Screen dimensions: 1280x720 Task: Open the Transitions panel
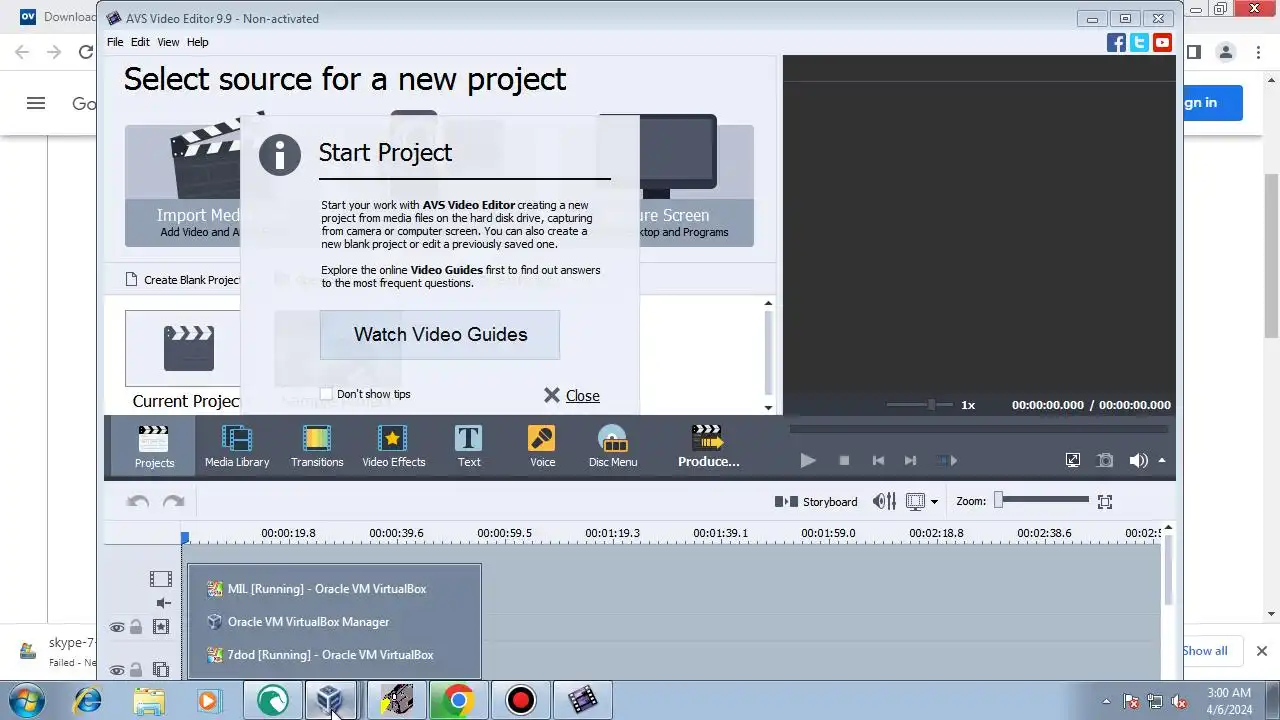click(x=317, y=446)
